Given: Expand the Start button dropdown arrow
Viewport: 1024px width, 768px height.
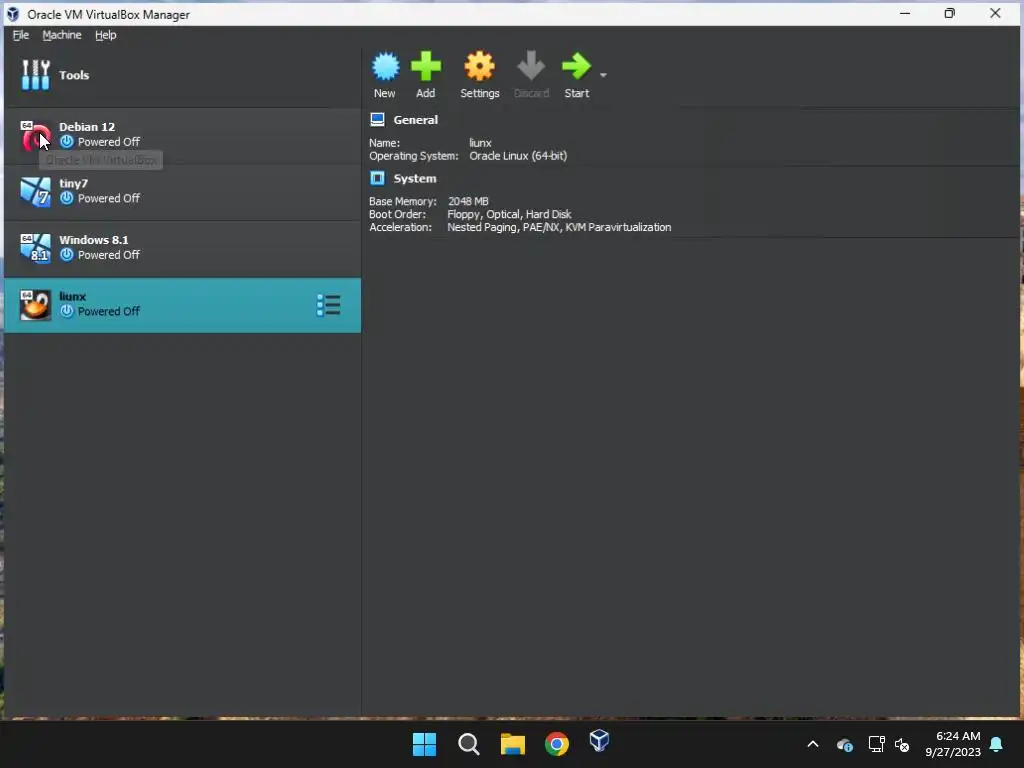Looking at the screenshot, I should pos(603,75).
